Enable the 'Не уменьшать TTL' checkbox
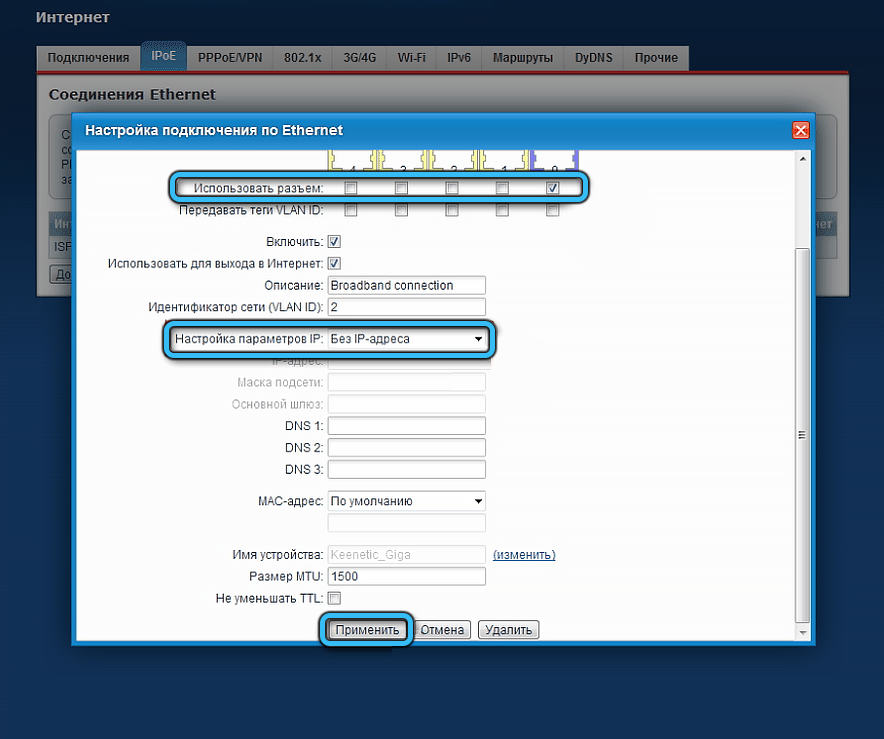The height and width of the screenshot is (739, 884). (334, 598)
